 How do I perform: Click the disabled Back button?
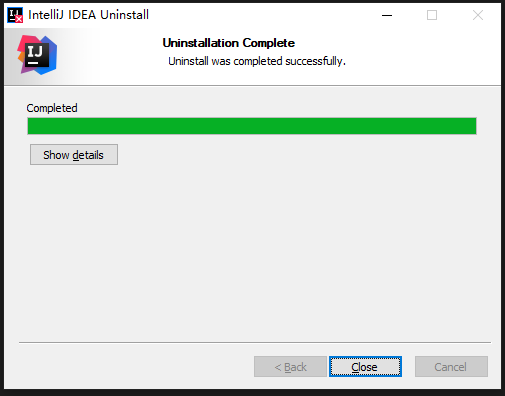290,367
